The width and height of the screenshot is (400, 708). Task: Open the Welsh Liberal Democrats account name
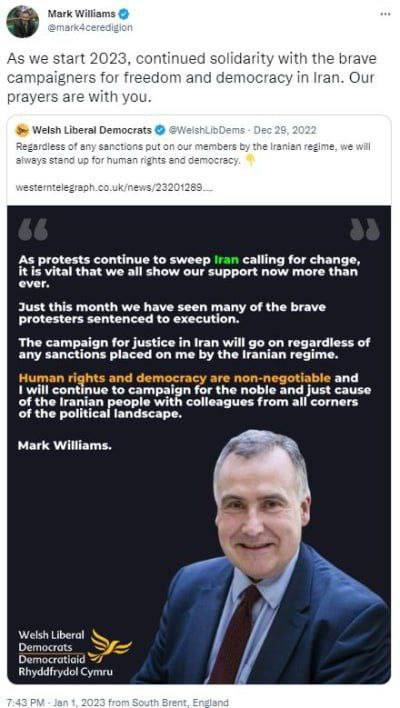(92, 130)
